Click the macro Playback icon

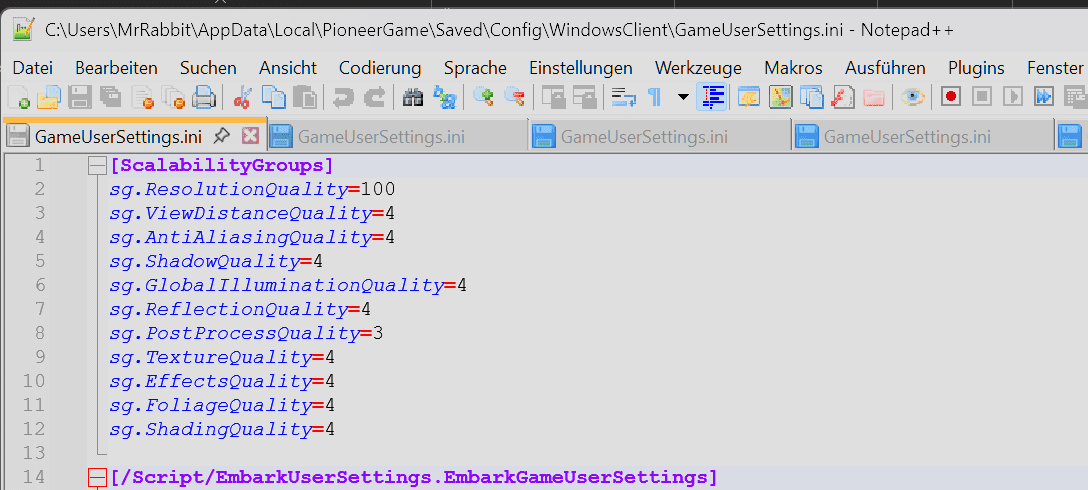(1013, 97)
